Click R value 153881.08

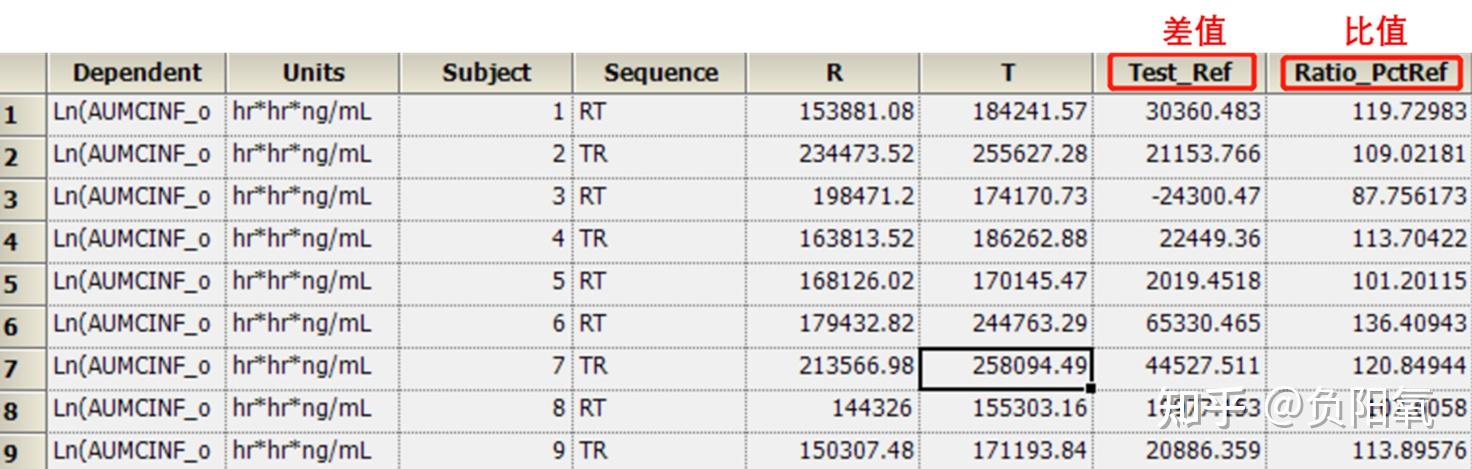coord(833,112)
